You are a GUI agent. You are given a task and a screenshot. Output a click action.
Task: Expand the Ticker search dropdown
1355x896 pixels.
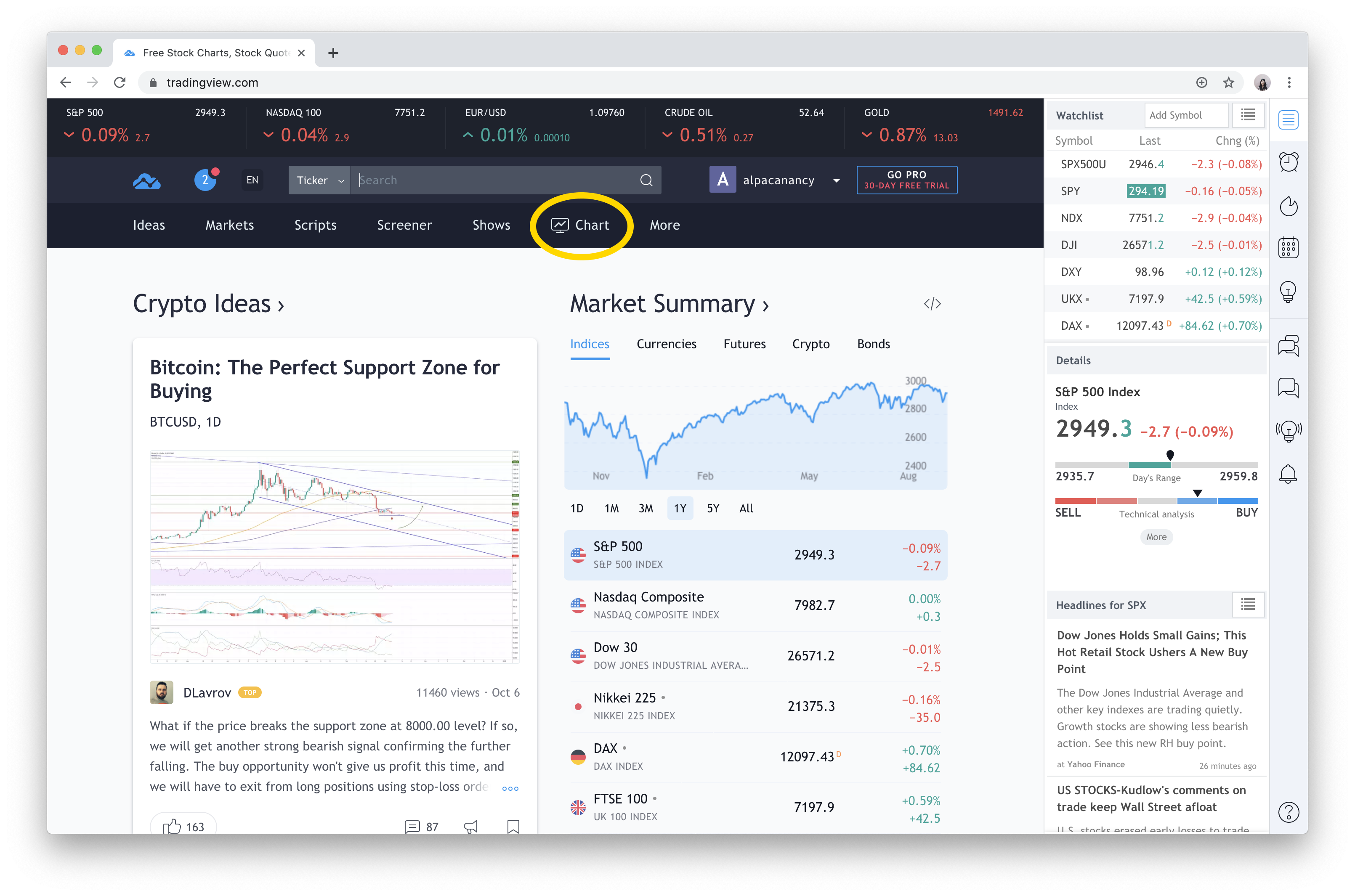318,180
